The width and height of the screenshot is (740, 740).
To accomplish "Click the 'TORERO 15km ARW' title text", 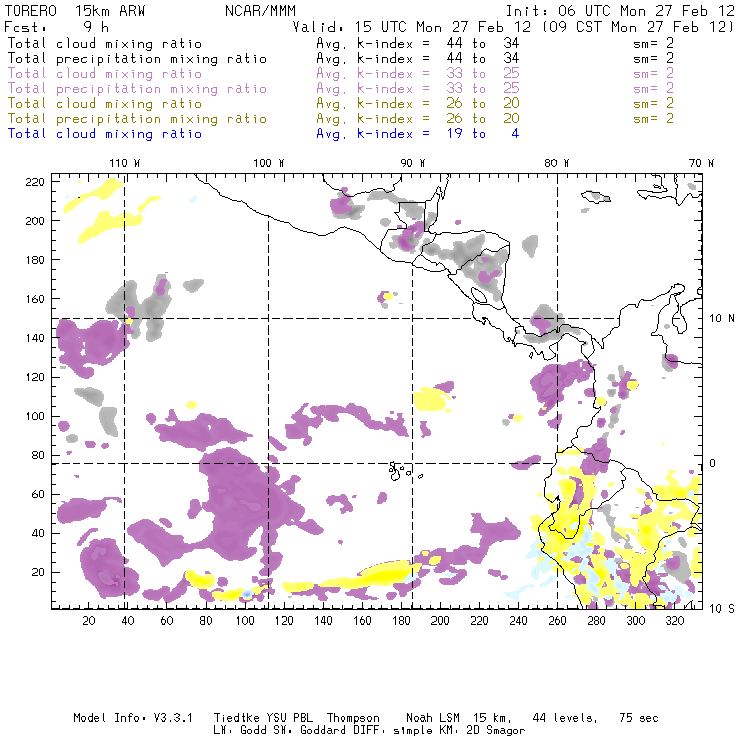I will [x=75, y=11].
